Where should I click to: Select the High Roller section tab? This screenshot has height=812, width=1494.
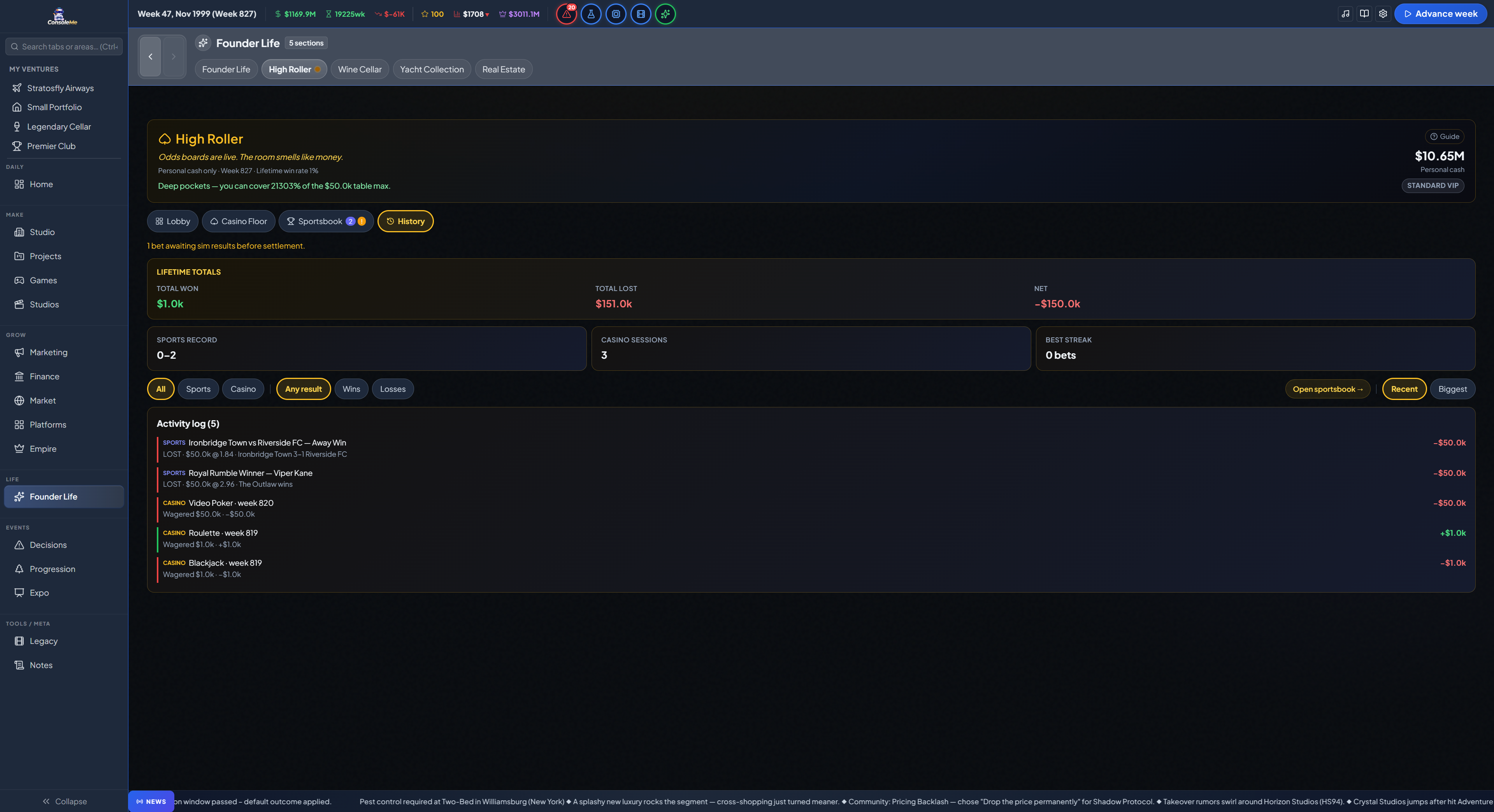(294, 70)
